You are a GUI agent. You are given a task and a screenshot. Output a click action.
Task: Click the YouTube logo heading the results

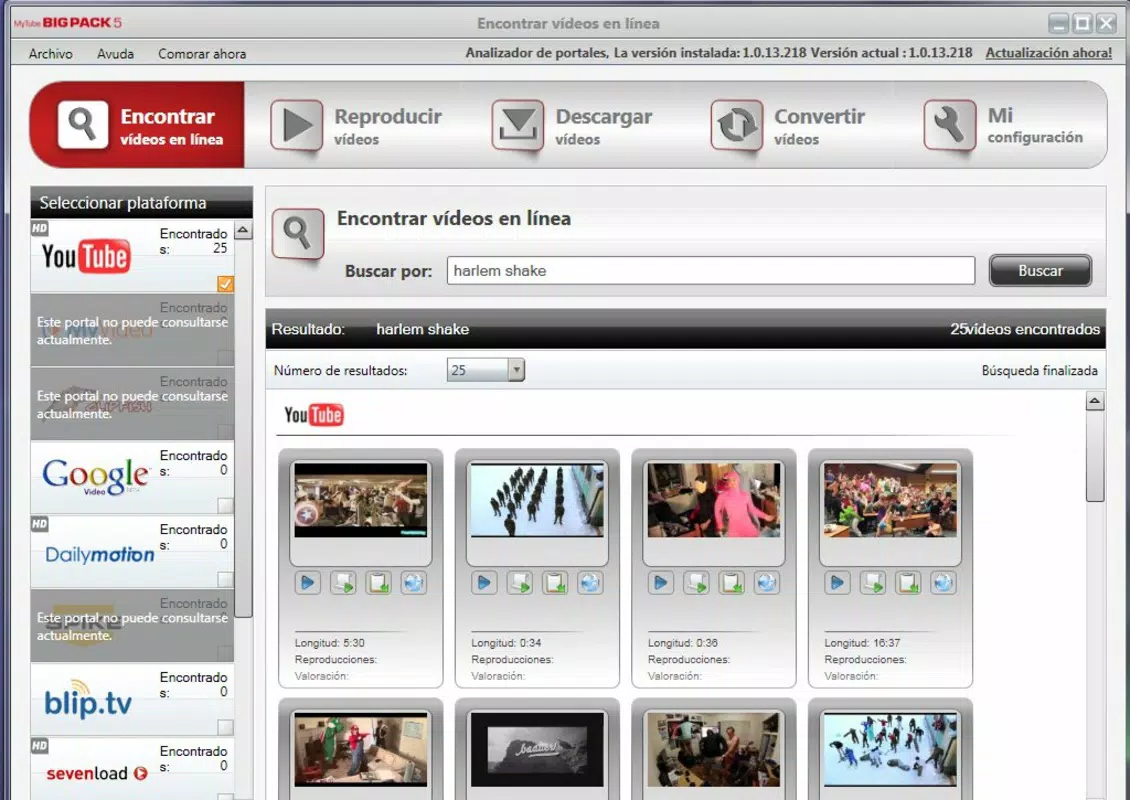(313, 415)
